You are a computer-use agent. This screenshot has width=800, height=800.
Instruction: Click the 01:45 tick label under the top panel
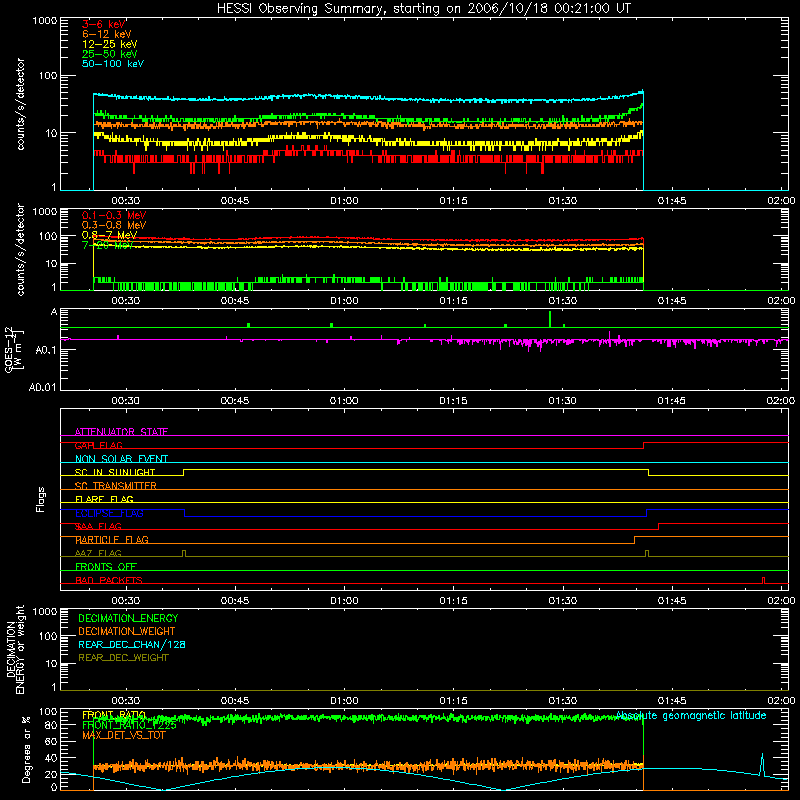[x=672, y=201]
